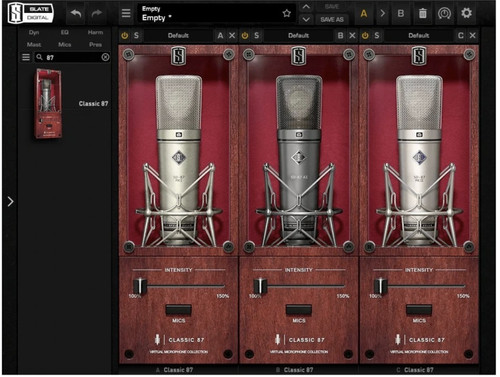Clear the module search field
Screen dimensions: 500x377
tap(105, 57)
